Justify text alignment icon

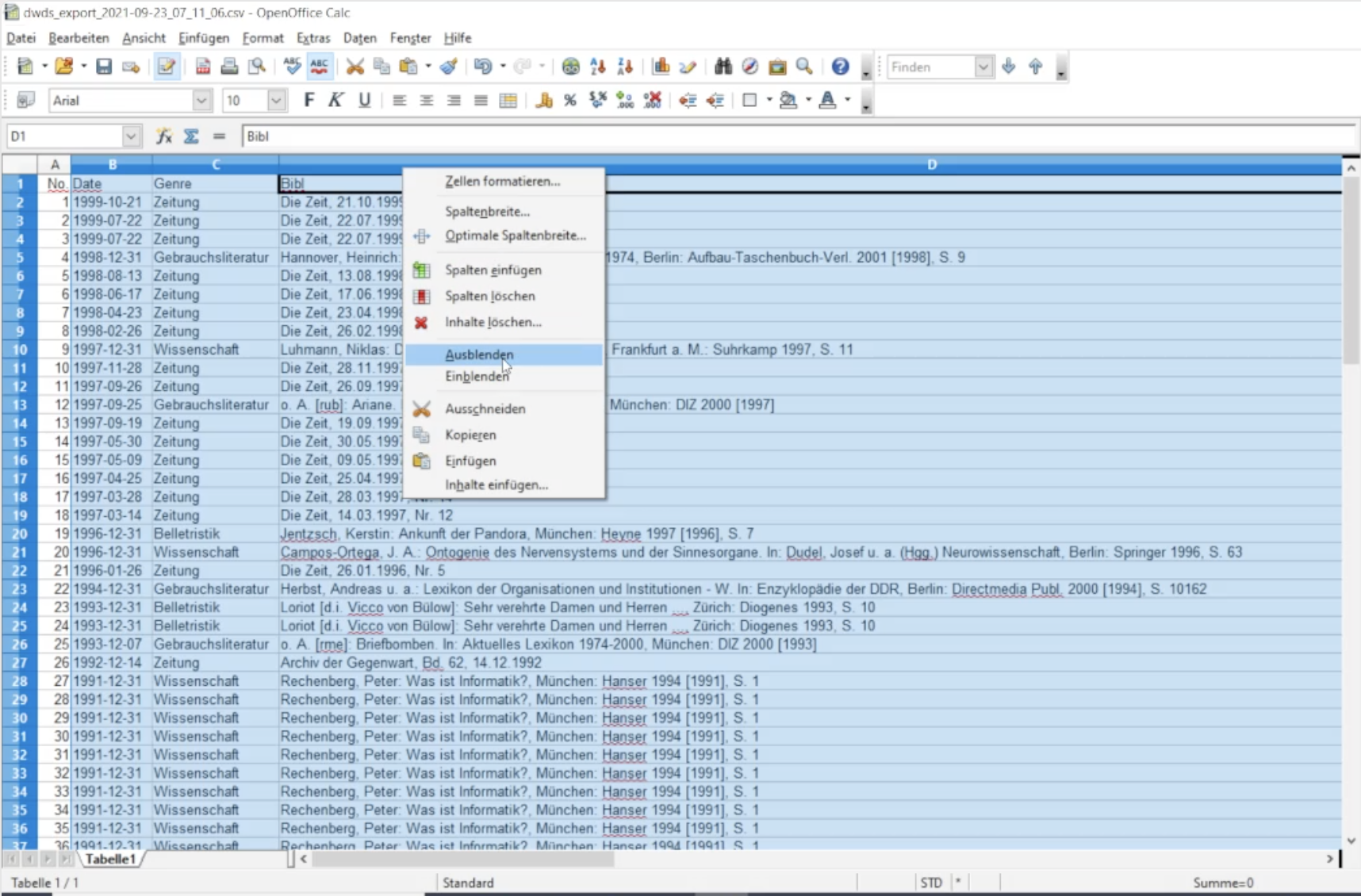pyautogui.click(x=481, y=100)
